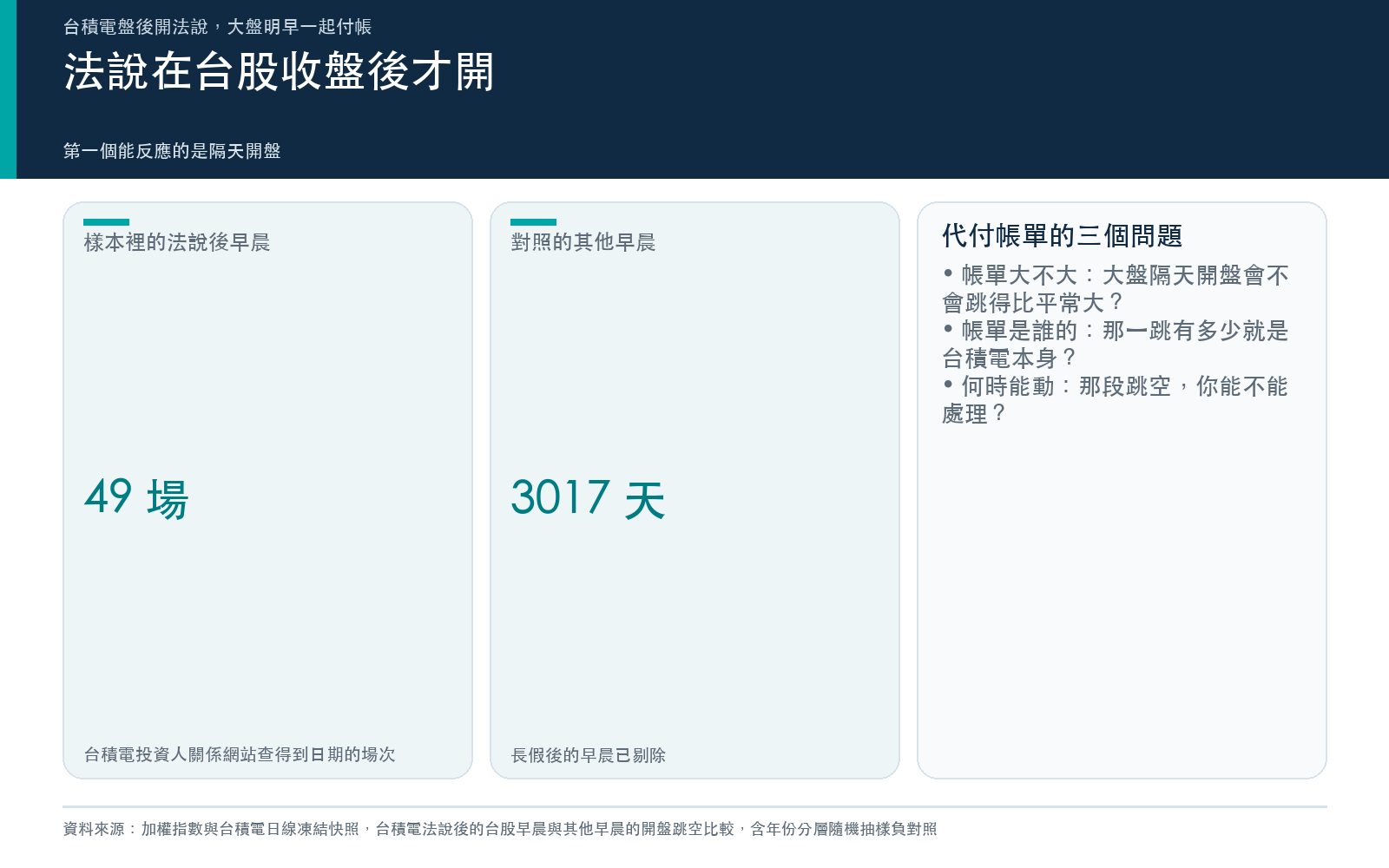Click the note 長假後的早晨已剔除
The height and width of the screenshot is (868, 1389).
(589, 755)
